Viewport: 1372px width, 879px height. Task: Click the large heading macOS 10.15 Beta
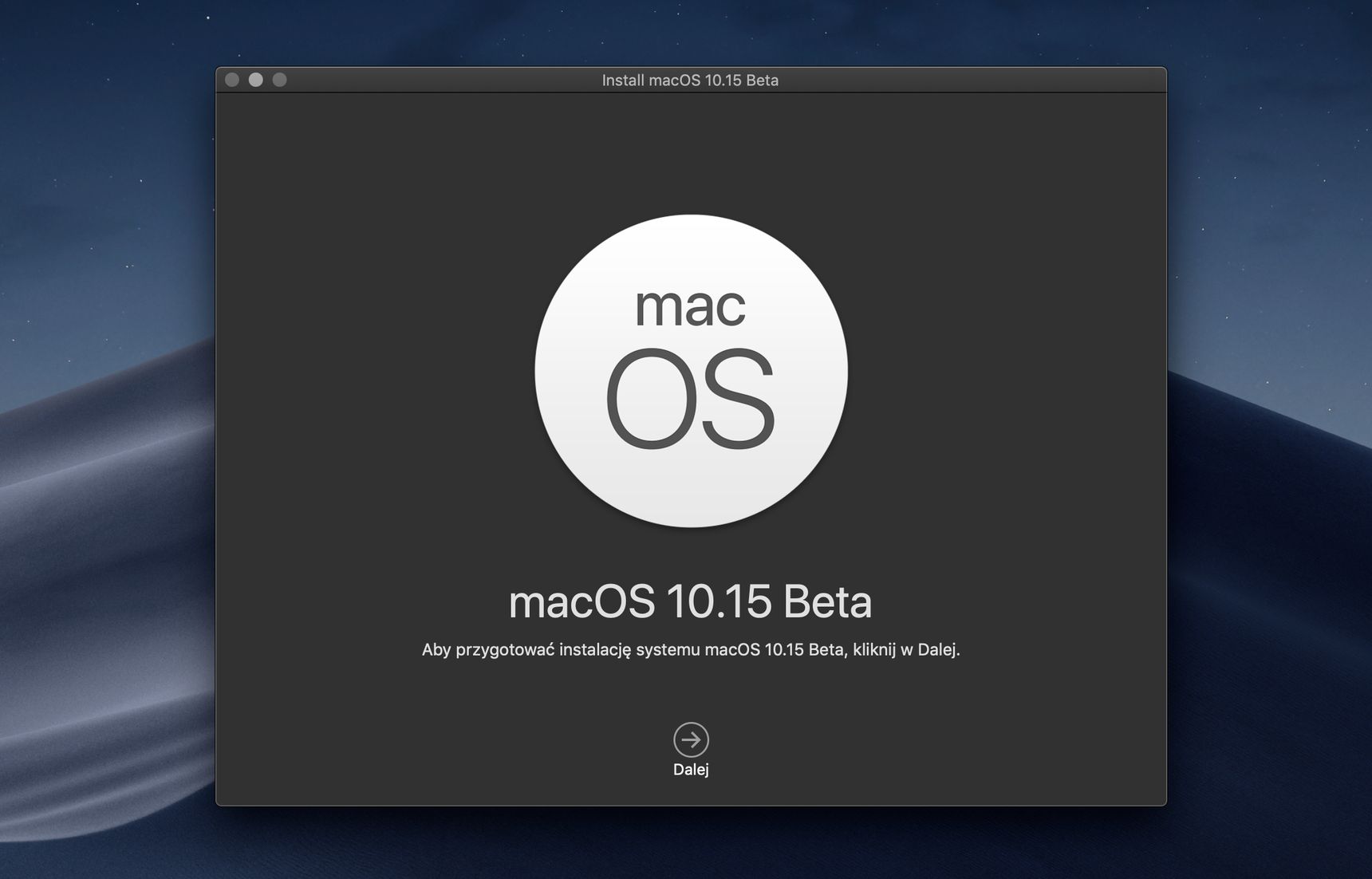pos(690,601)
